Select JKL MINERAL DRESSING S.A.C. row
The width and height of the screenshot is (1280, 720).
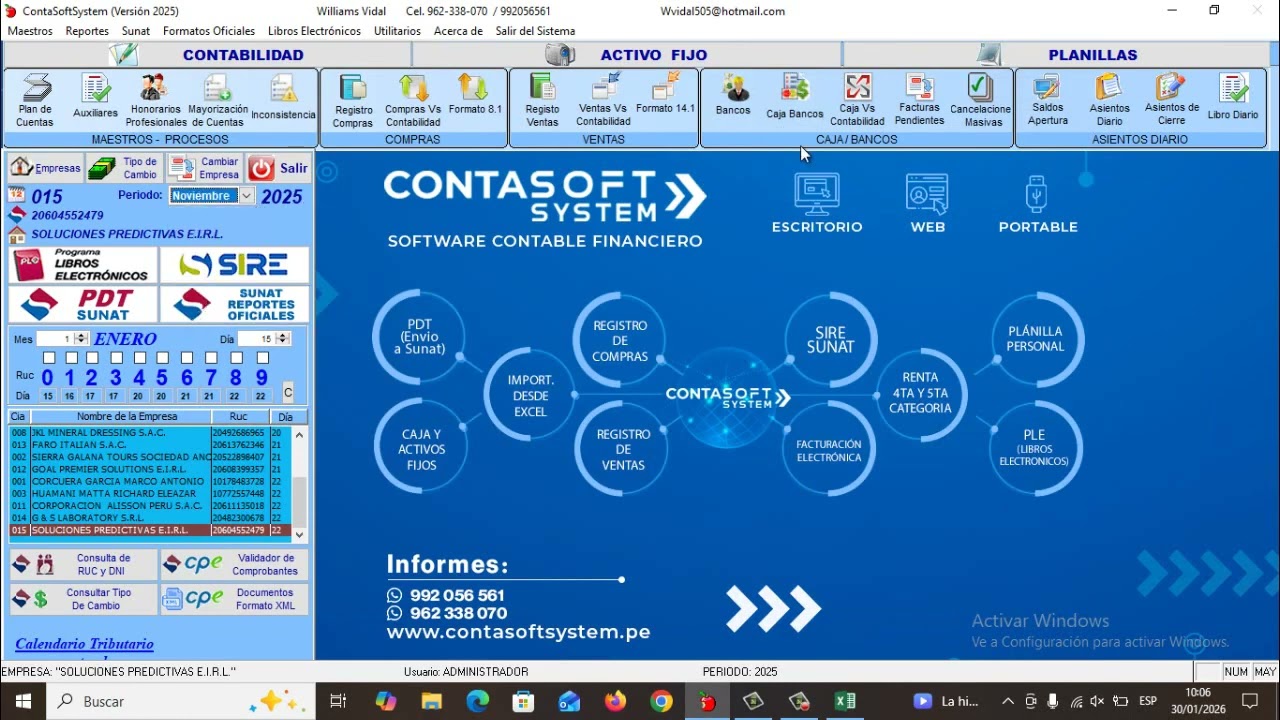150,433
